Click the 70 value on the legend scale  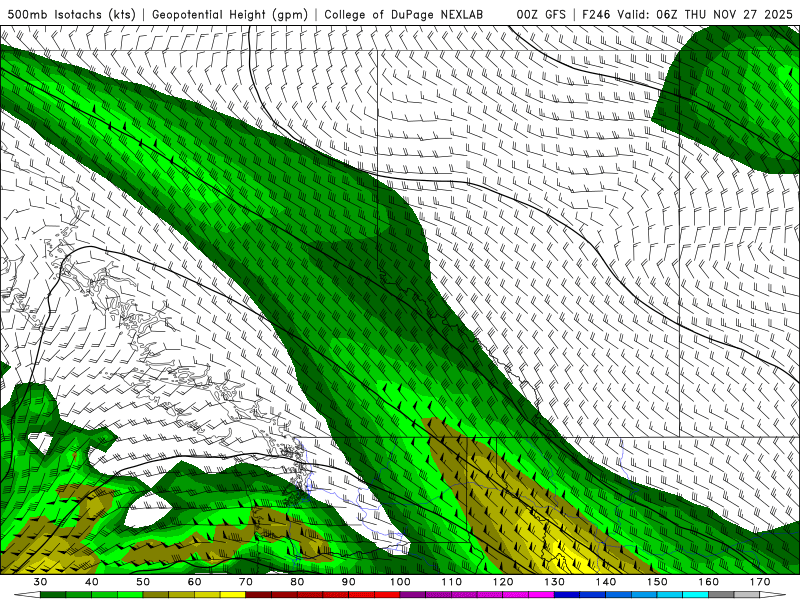coord(246,582)
